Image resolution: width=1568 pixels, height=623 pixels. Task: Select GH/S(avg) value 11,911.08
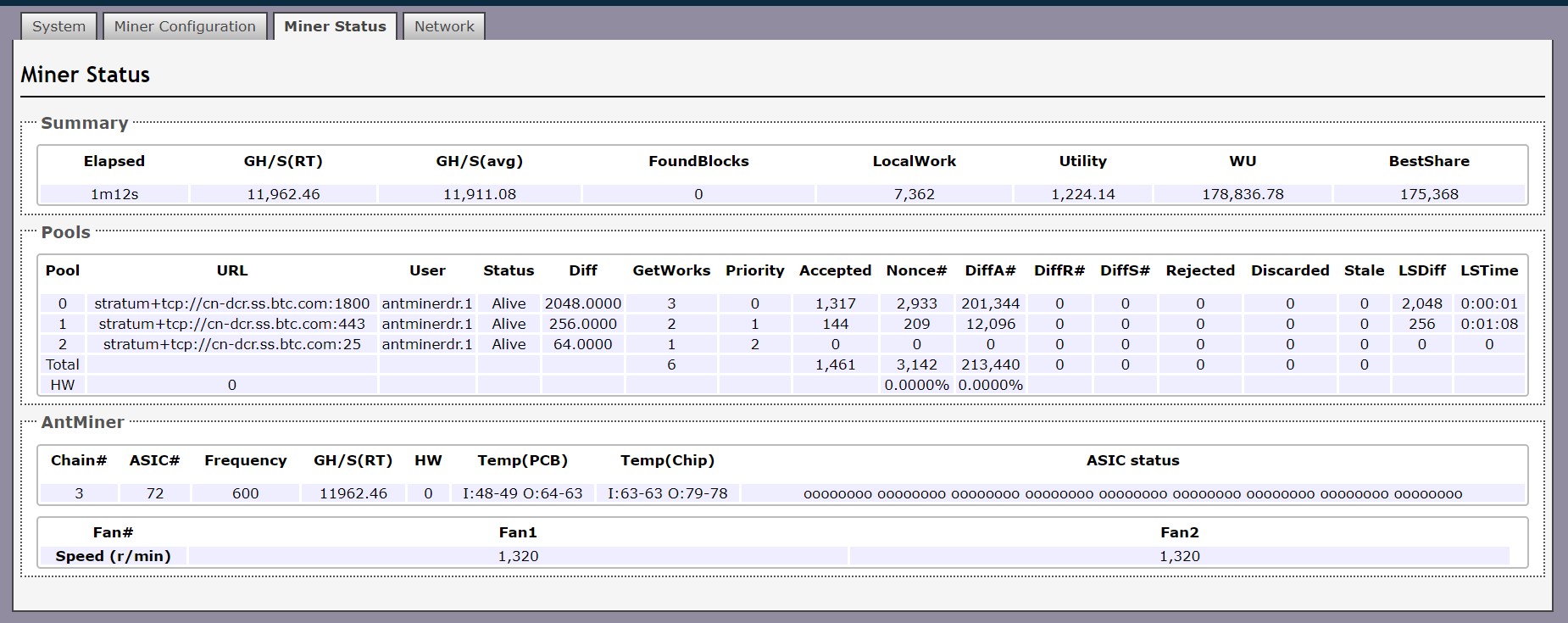[480, 194]
